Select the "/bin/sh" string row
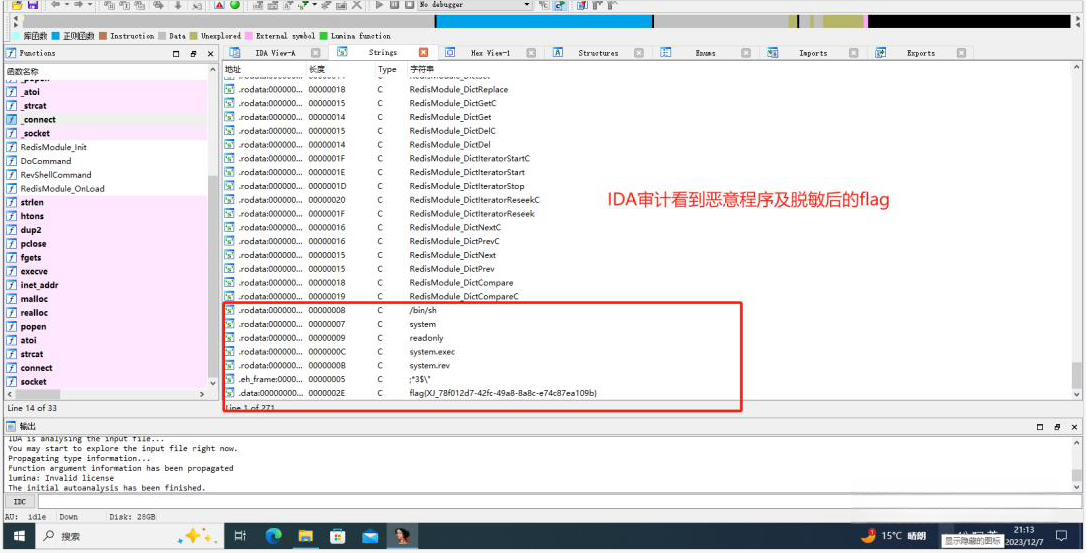The image size is (1086, 553). tap(646, 310)
